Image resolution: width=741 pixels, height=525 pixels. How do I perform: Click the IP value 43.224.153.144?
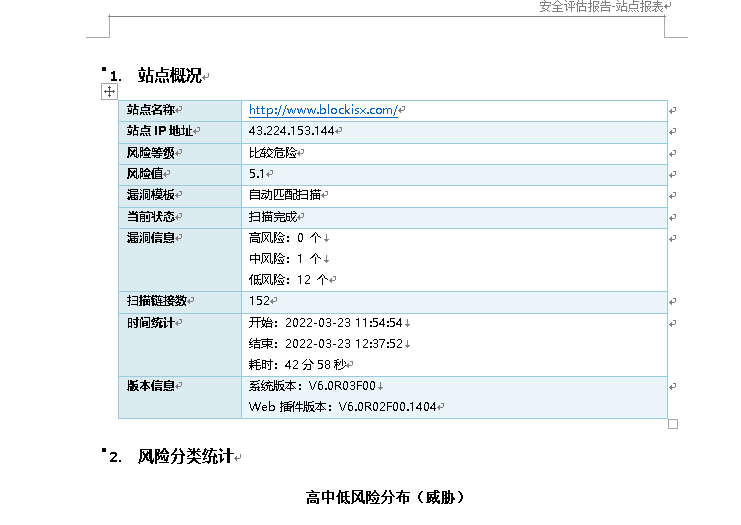tap(292, 131)
